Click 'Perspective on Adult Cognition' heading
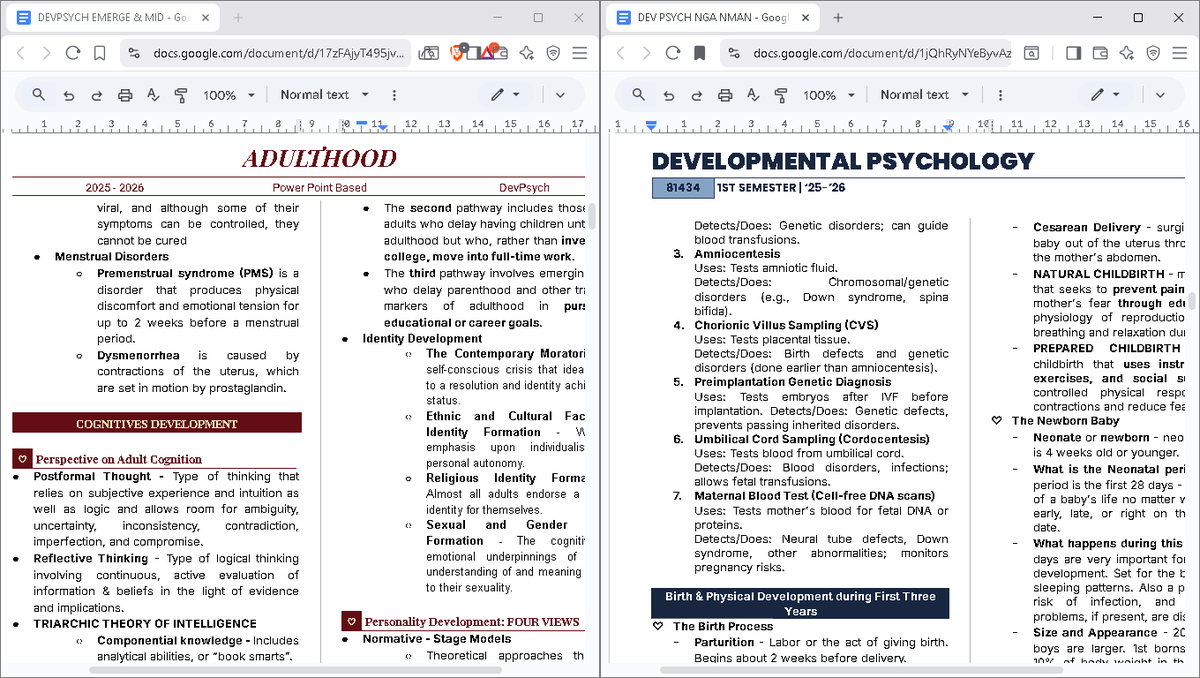 (119, 459)
